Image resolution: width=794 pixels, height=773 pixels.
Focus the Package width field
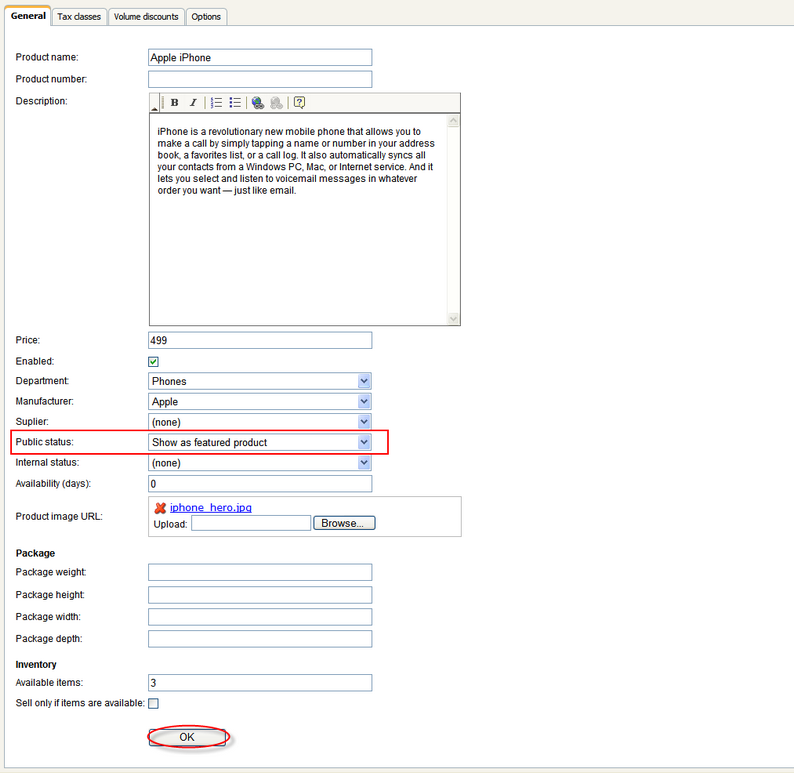click(x=260, y=617)
